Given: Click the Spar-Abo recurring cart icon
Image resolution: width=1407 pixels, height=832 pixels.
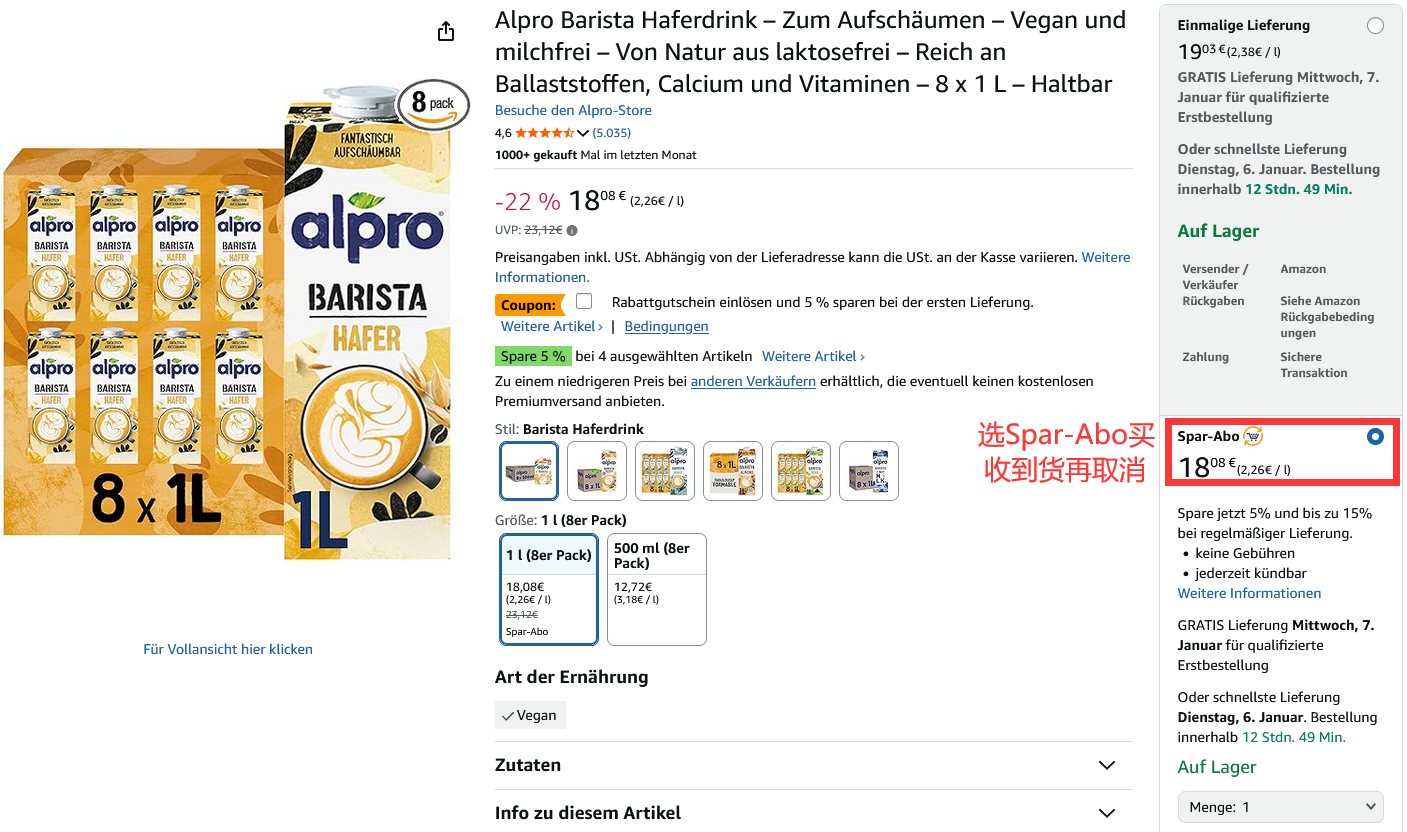Looking at the screenshot, I should (1253, 436).
